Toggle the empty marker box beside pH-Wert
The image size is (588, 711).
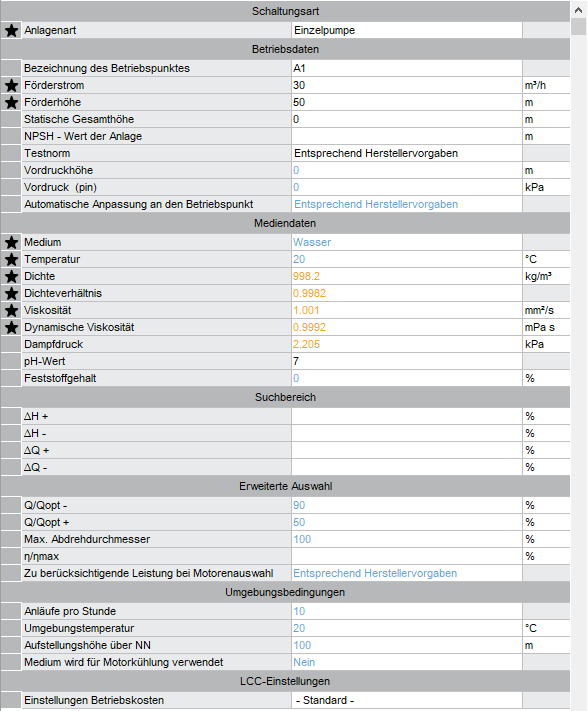click(11, 361)
